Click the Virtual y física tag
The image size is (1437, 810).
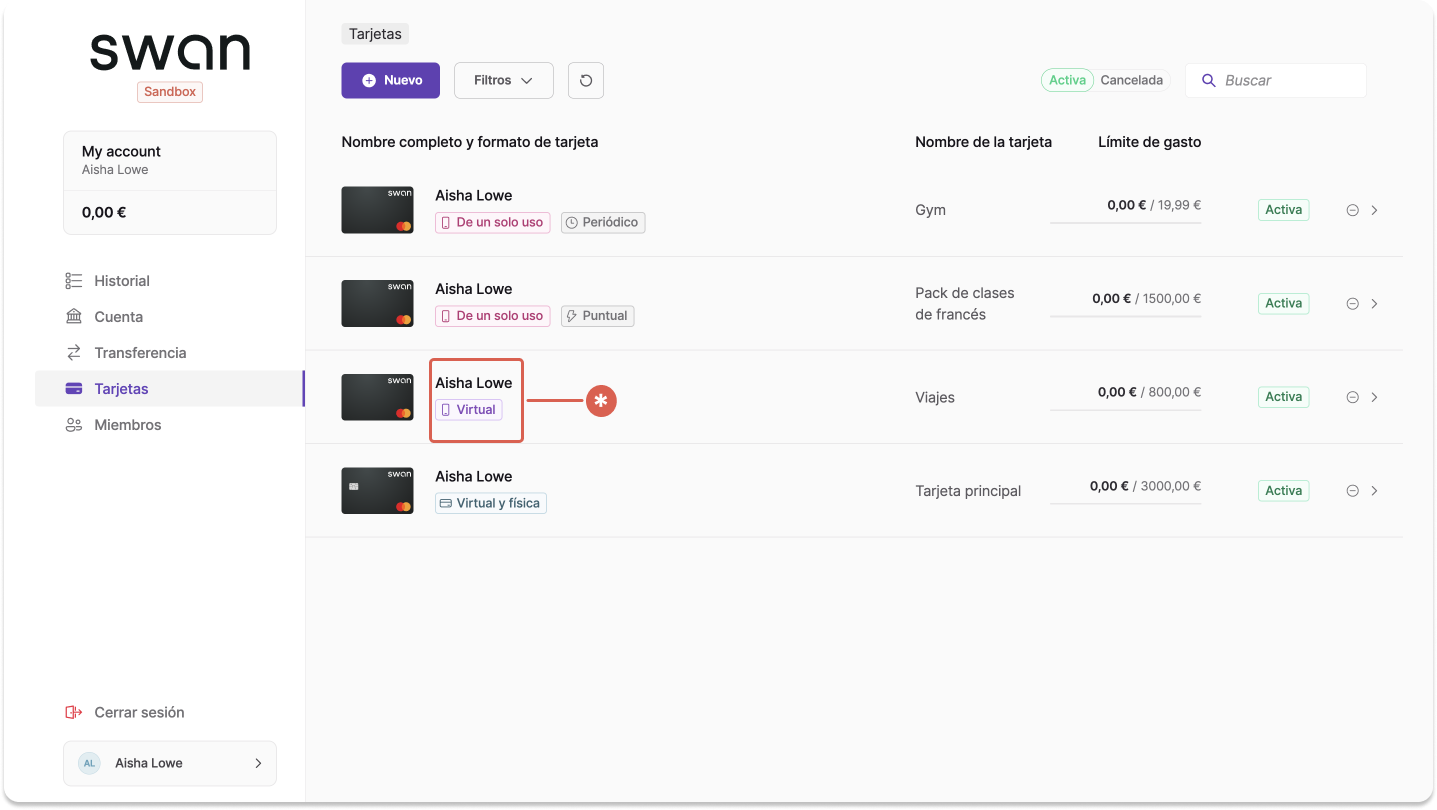click(490, 503)
